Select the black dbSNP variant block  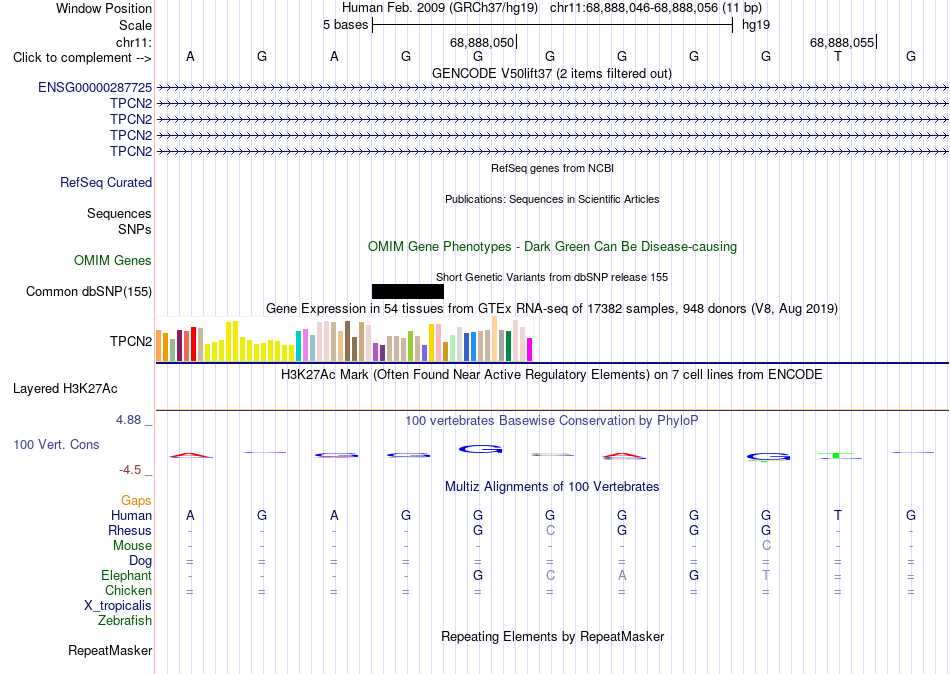pyautogui.click(x=408, y=292)
